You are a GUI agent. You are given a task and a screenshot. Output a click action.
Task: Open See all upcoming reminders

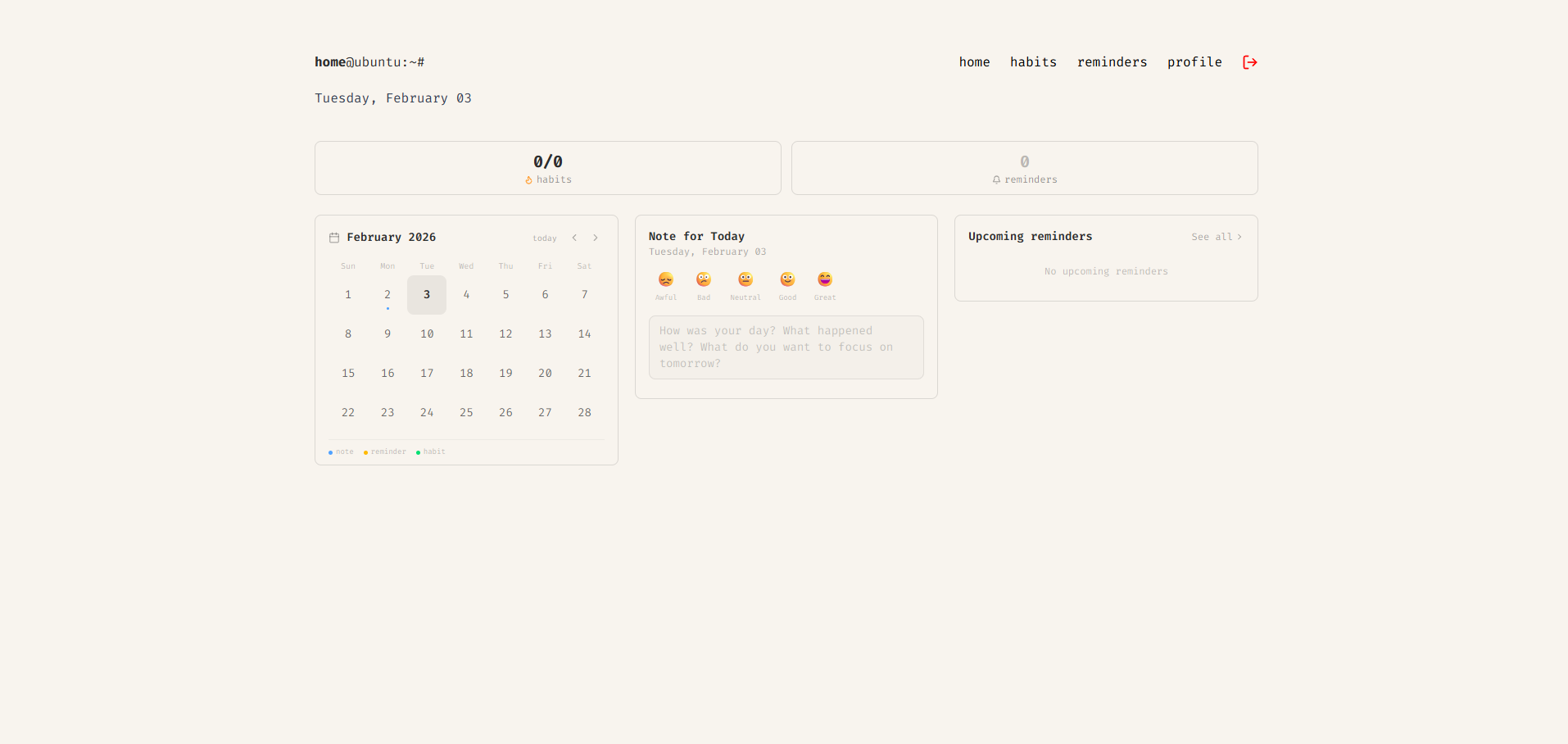(1216, 237)
